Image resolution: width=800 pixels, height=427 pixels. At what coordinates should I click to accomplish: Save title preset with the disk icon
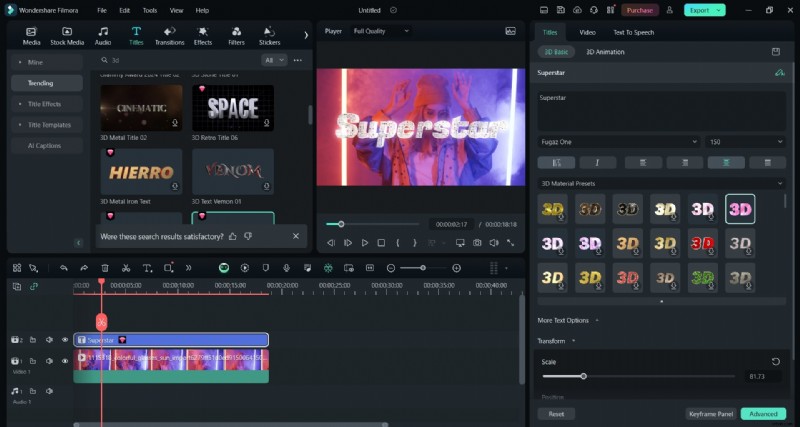776,52
